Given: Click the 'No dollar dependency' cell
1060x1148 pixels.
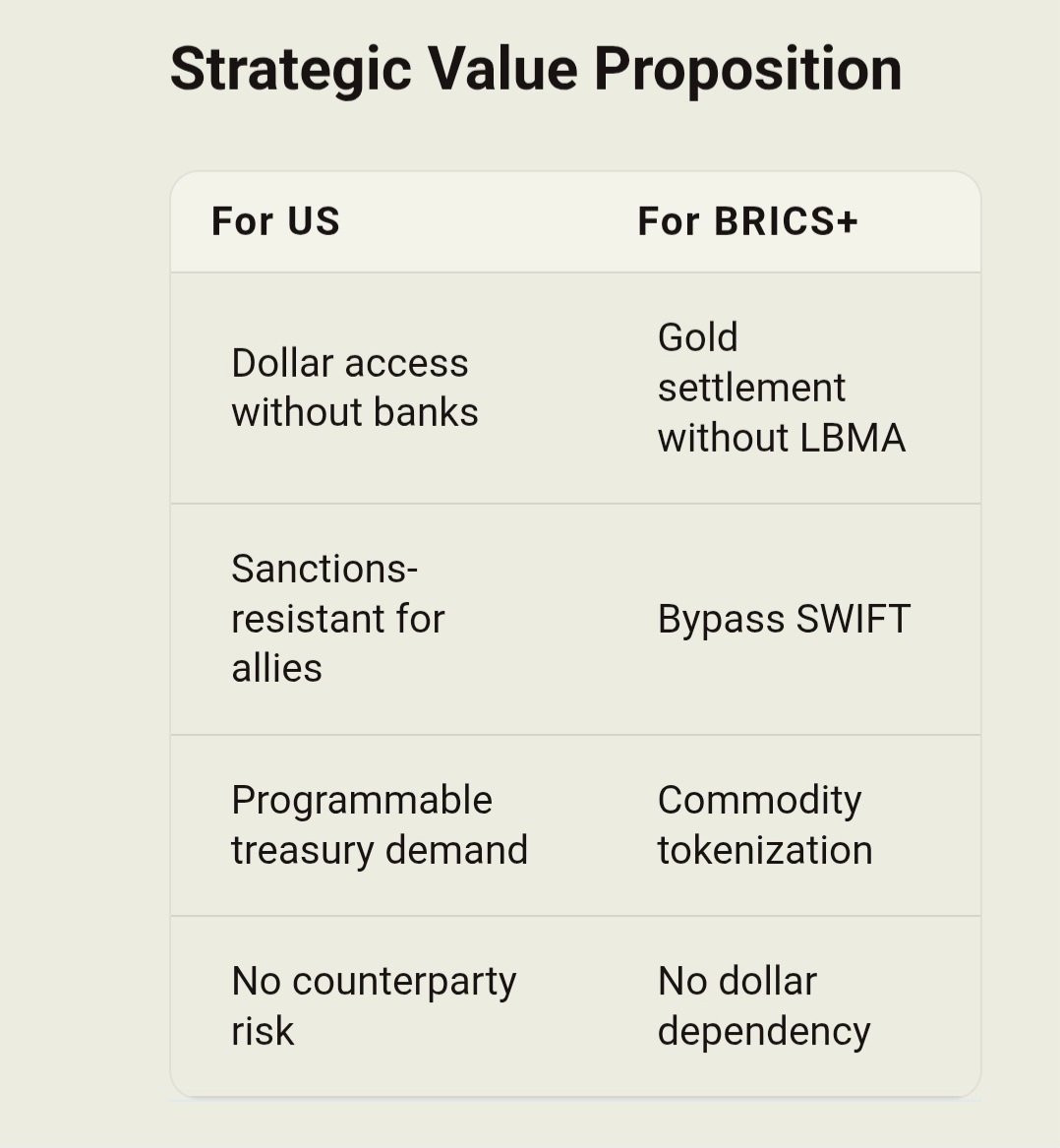Looking at the screenshot, I should [763, 1005].
